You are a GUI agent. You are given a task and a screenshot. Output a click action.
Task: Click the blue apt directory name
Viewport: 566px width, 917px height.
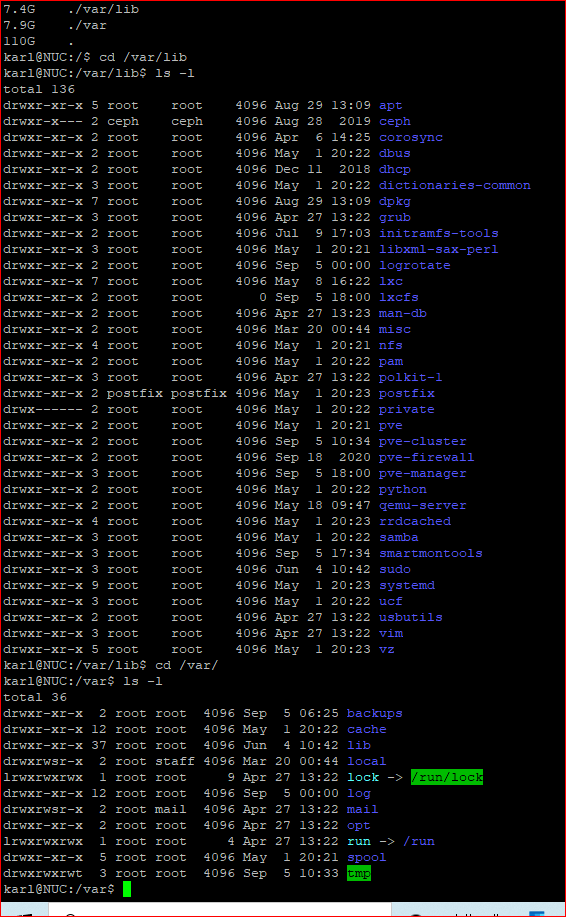click(391, 106)
